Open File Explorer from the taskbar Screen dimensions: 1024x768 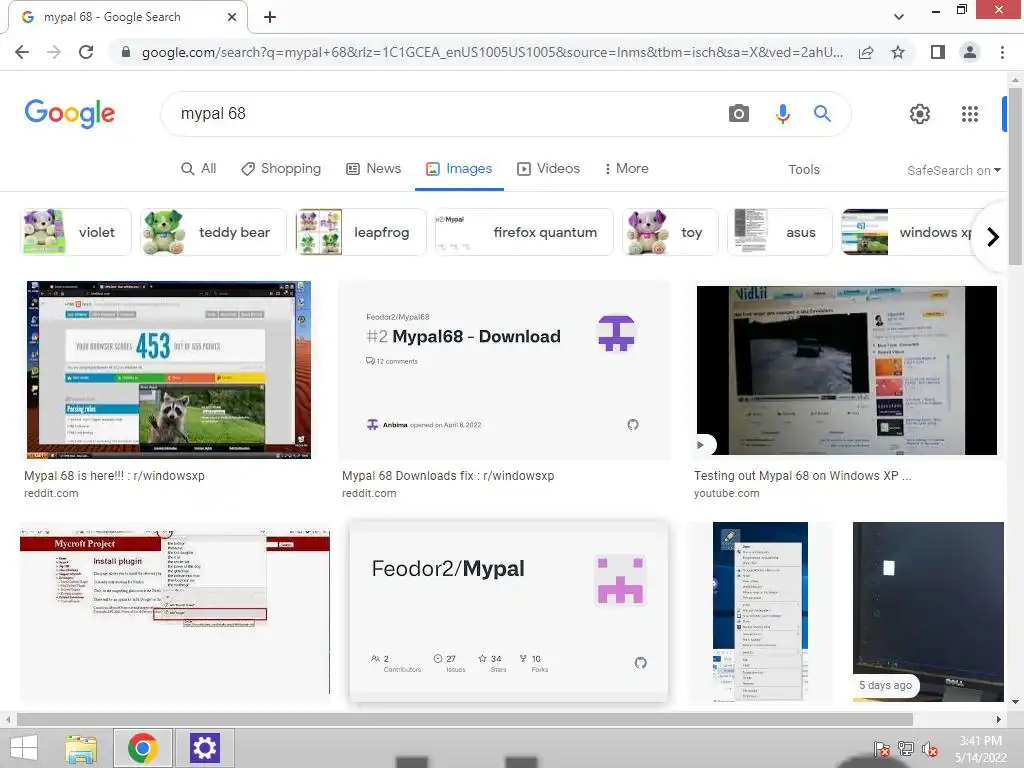pyautogui.click(x=81, y=748)
